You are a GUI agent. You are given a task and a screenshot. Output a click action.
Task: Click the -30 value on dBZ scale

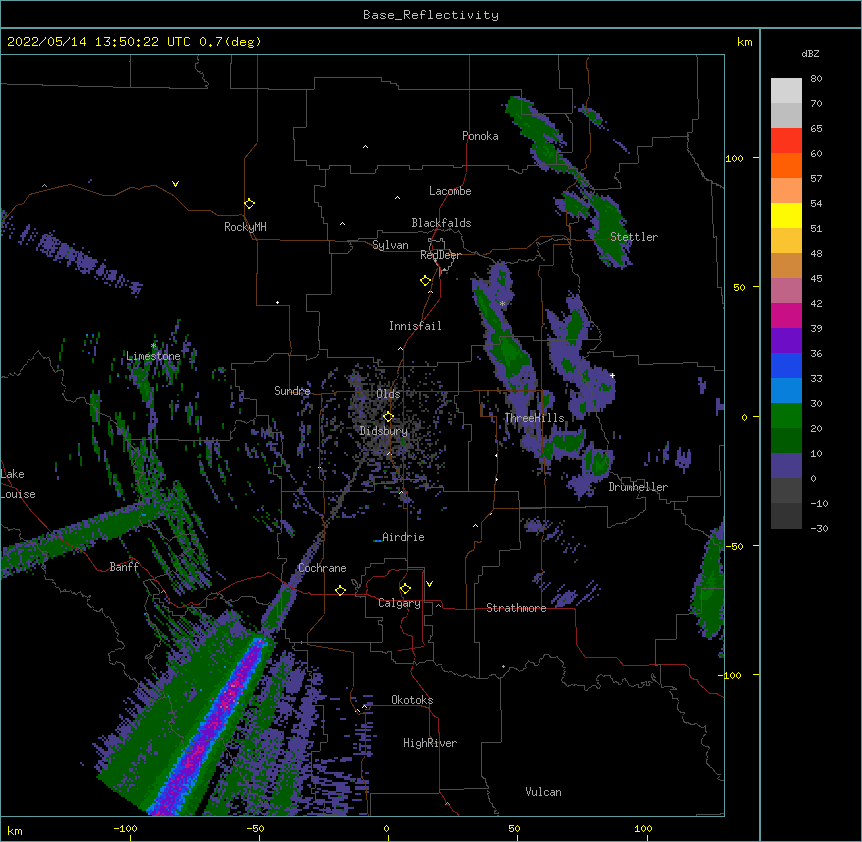point(820,529)
